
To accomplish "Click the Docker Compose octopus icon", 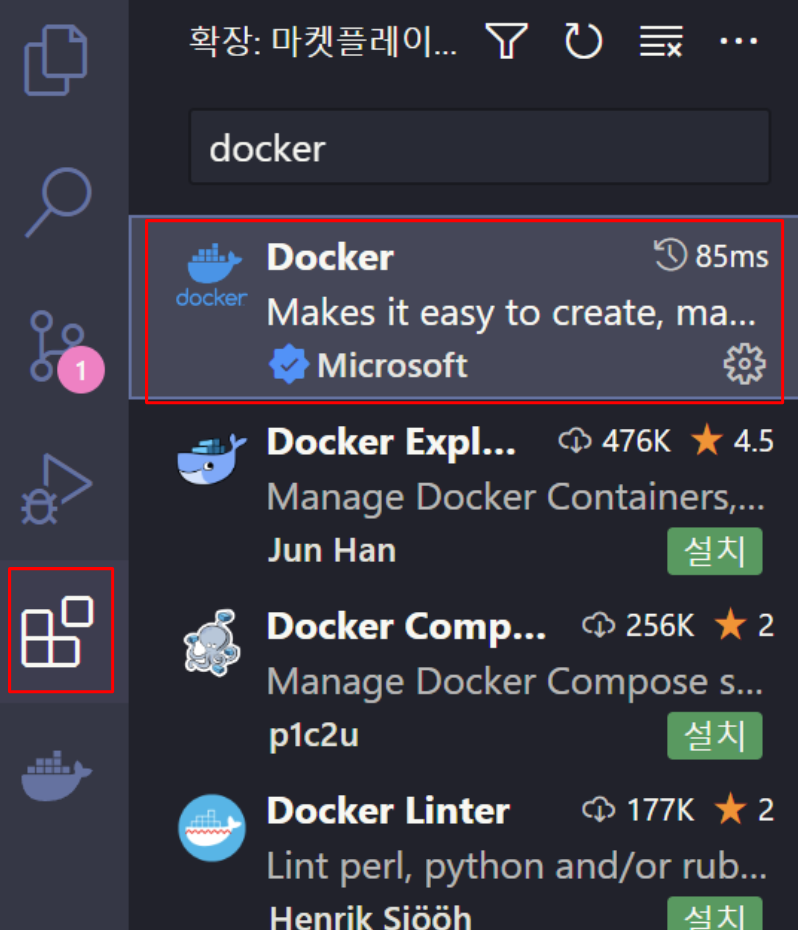I will 212,643.
